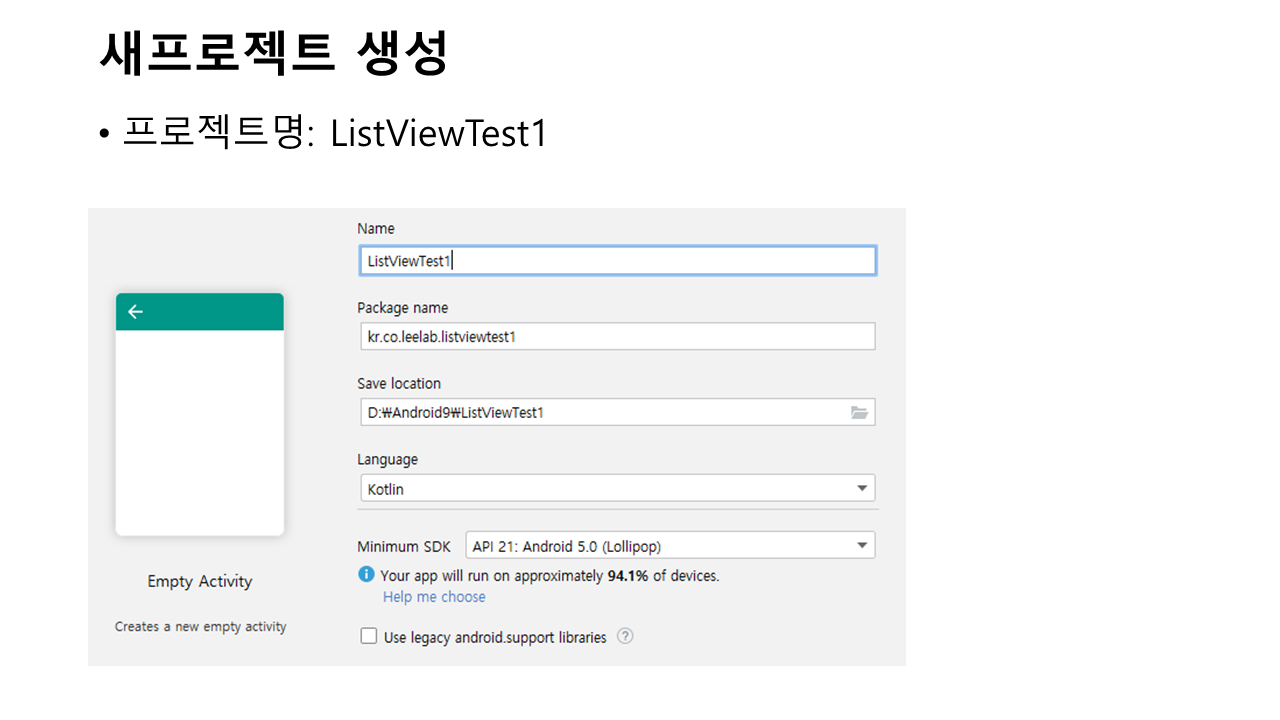Screen dimensions: 1280x720
Task: Click the "Creates a new empty activity" description
Action: click(x=201, y=627)
